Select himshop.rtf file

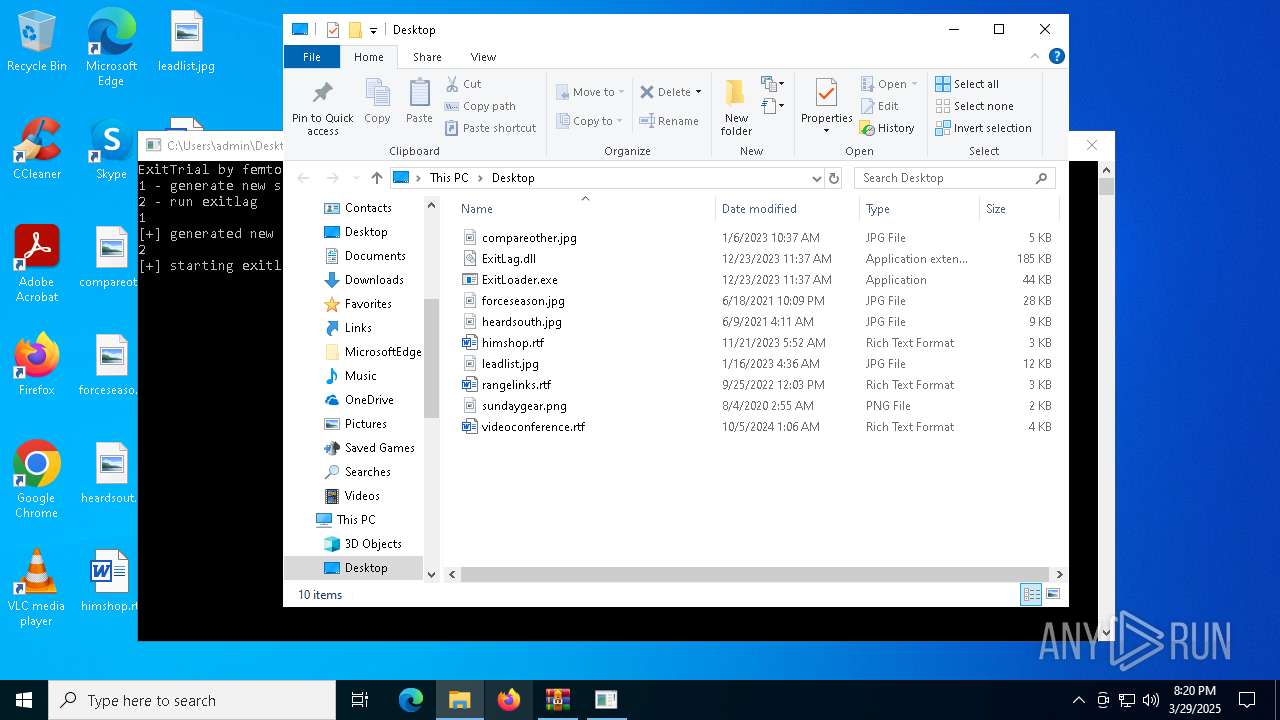coord(513,343)
